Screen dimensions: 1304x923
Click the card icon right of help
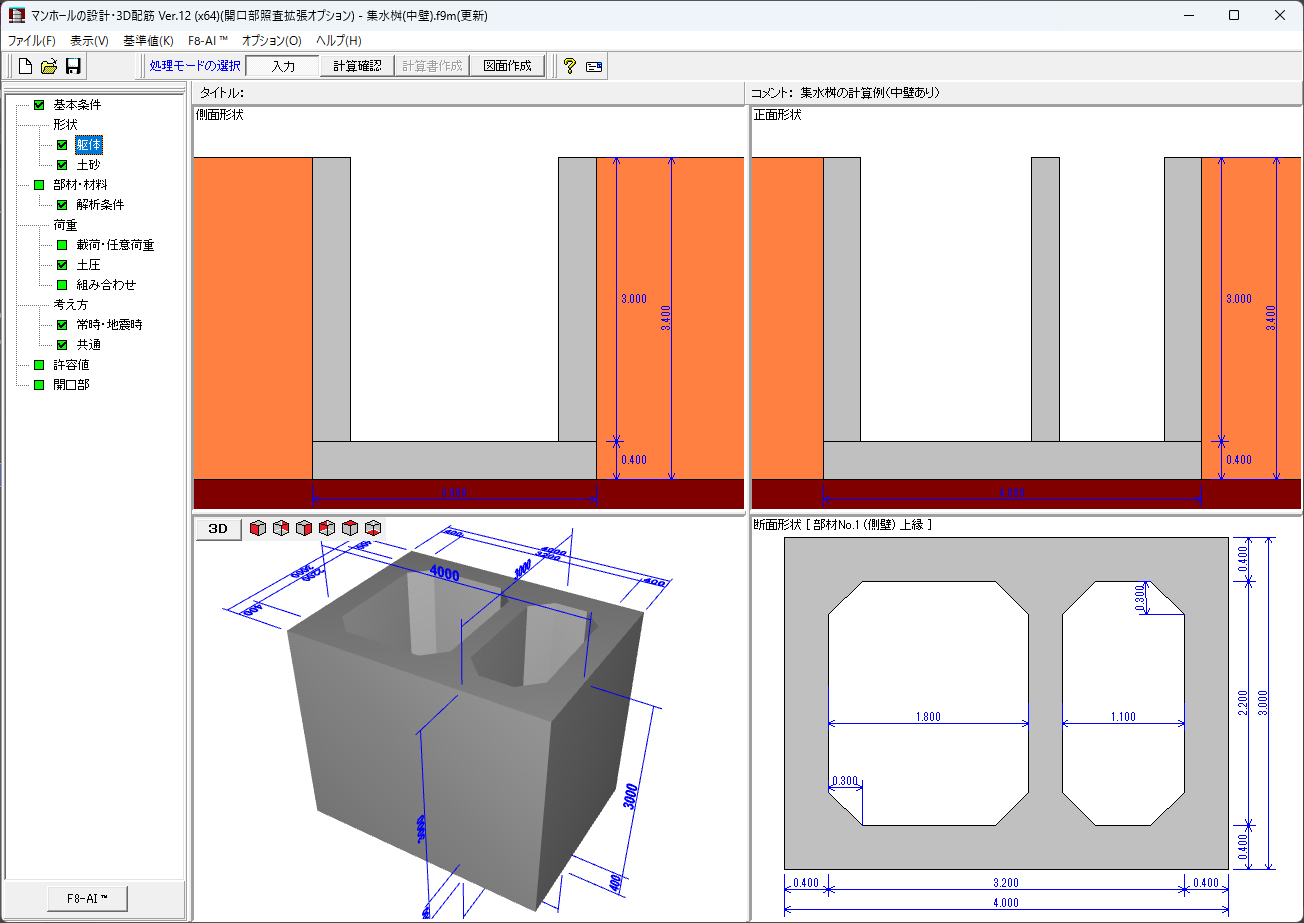pyautogui.click(x=594, y=67)
